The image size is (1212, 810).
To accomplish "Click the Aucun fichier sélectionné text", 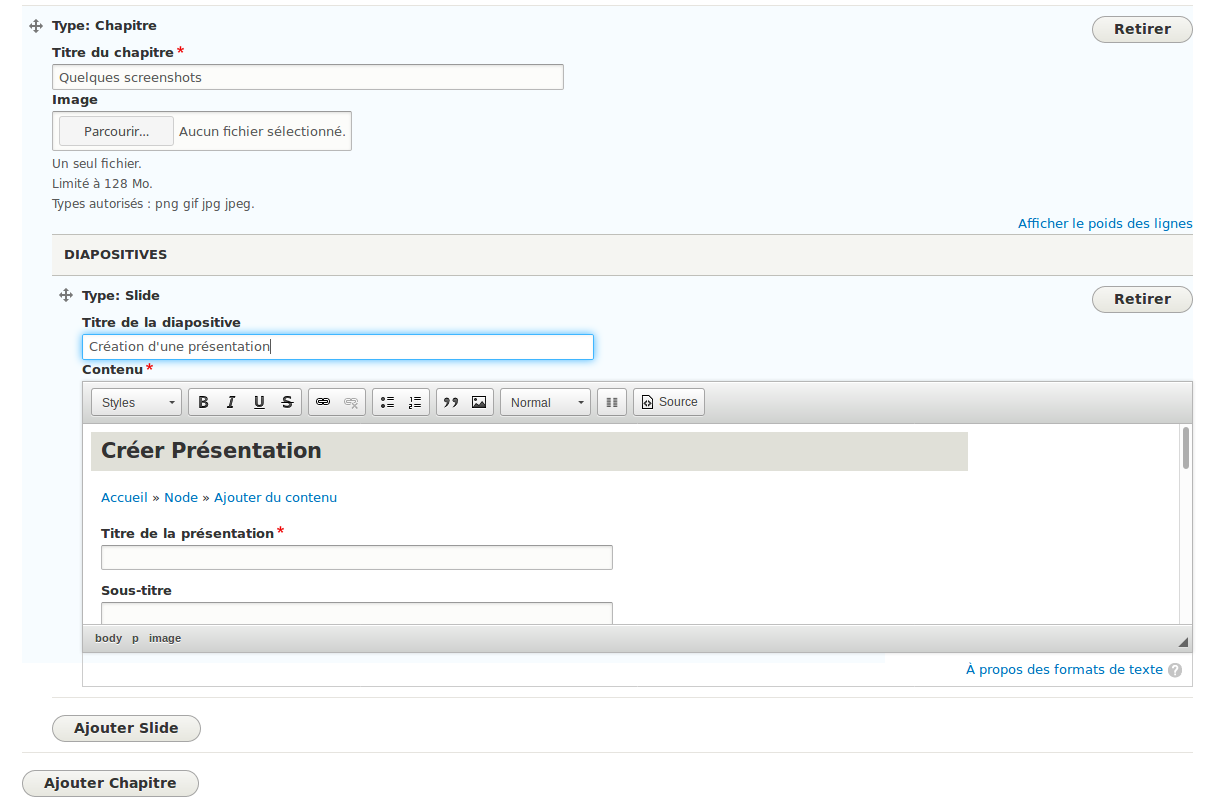I will point(263,131).
